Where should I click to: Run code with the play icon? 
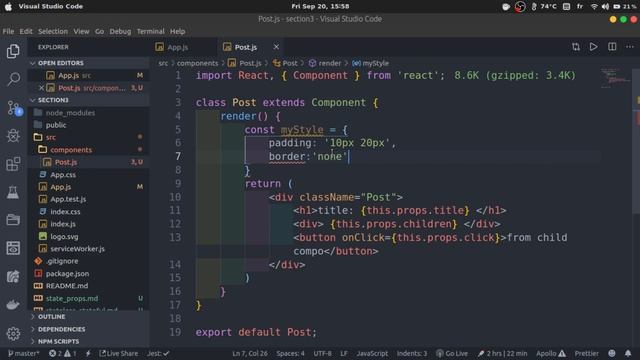[593, 47]
